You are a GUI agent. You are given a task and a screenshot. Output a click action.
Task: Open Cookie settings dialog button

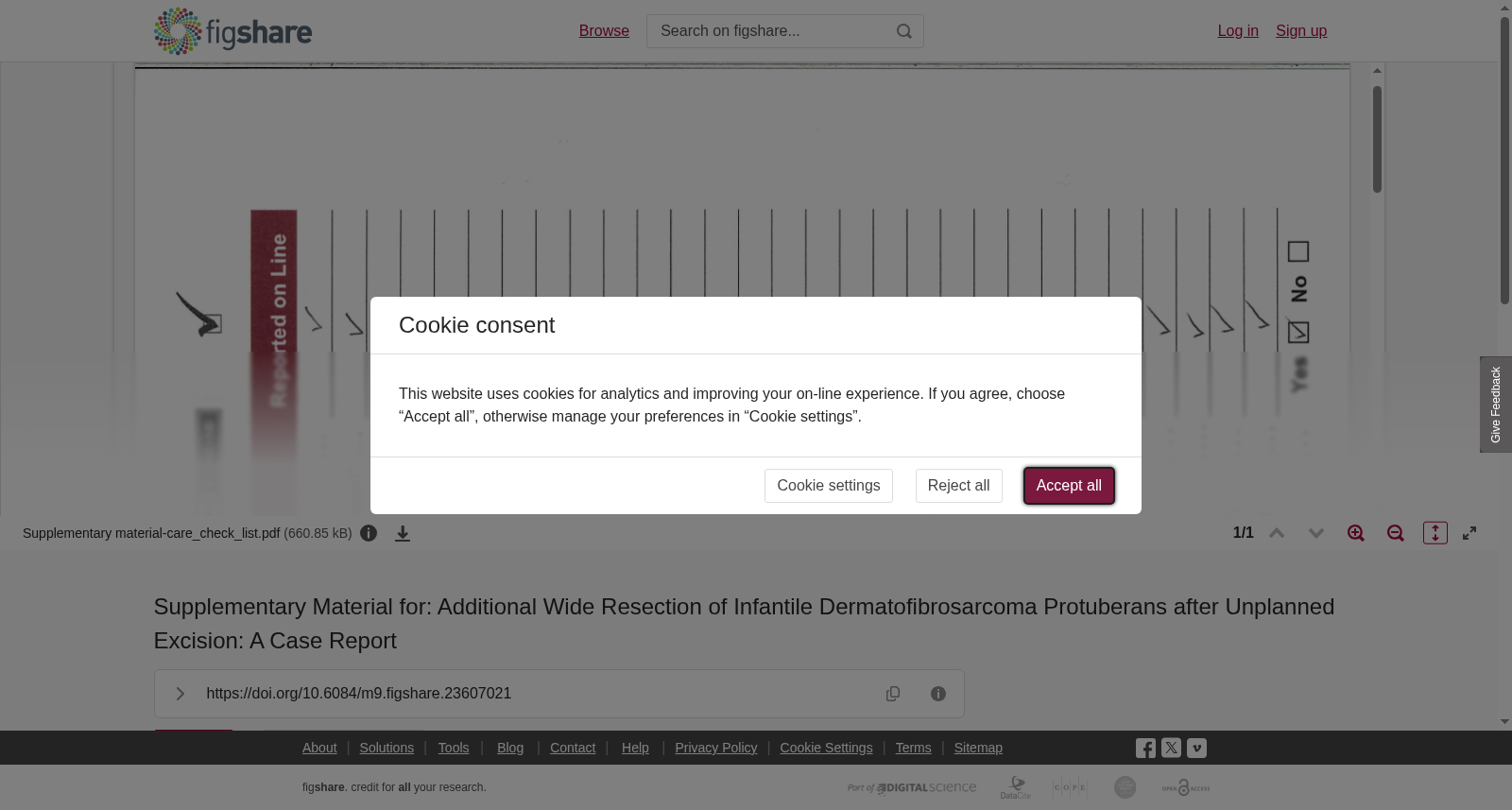pyautogui.click(x=829, y=486)
